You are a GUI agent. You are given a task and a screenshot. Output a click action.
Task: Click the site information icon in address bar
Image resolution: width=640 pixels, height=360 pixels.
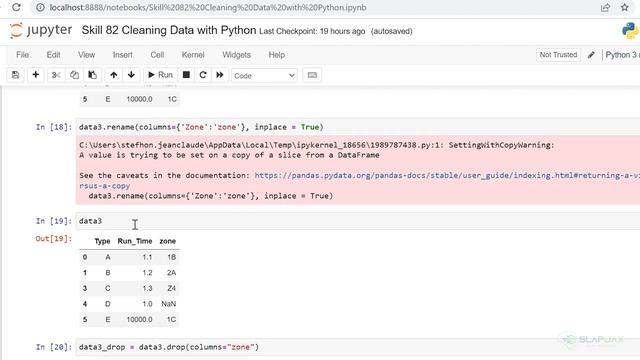click(40, 7)
